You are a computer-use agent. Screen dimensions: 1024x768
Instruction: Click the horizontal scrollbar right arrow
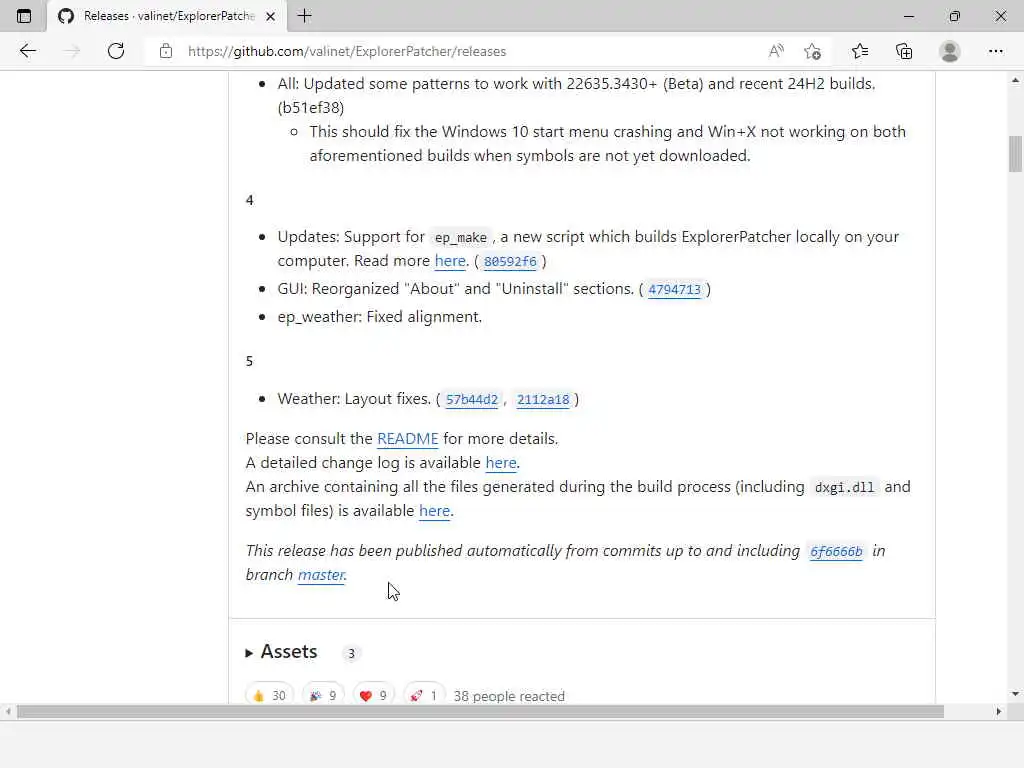[999, 712]
